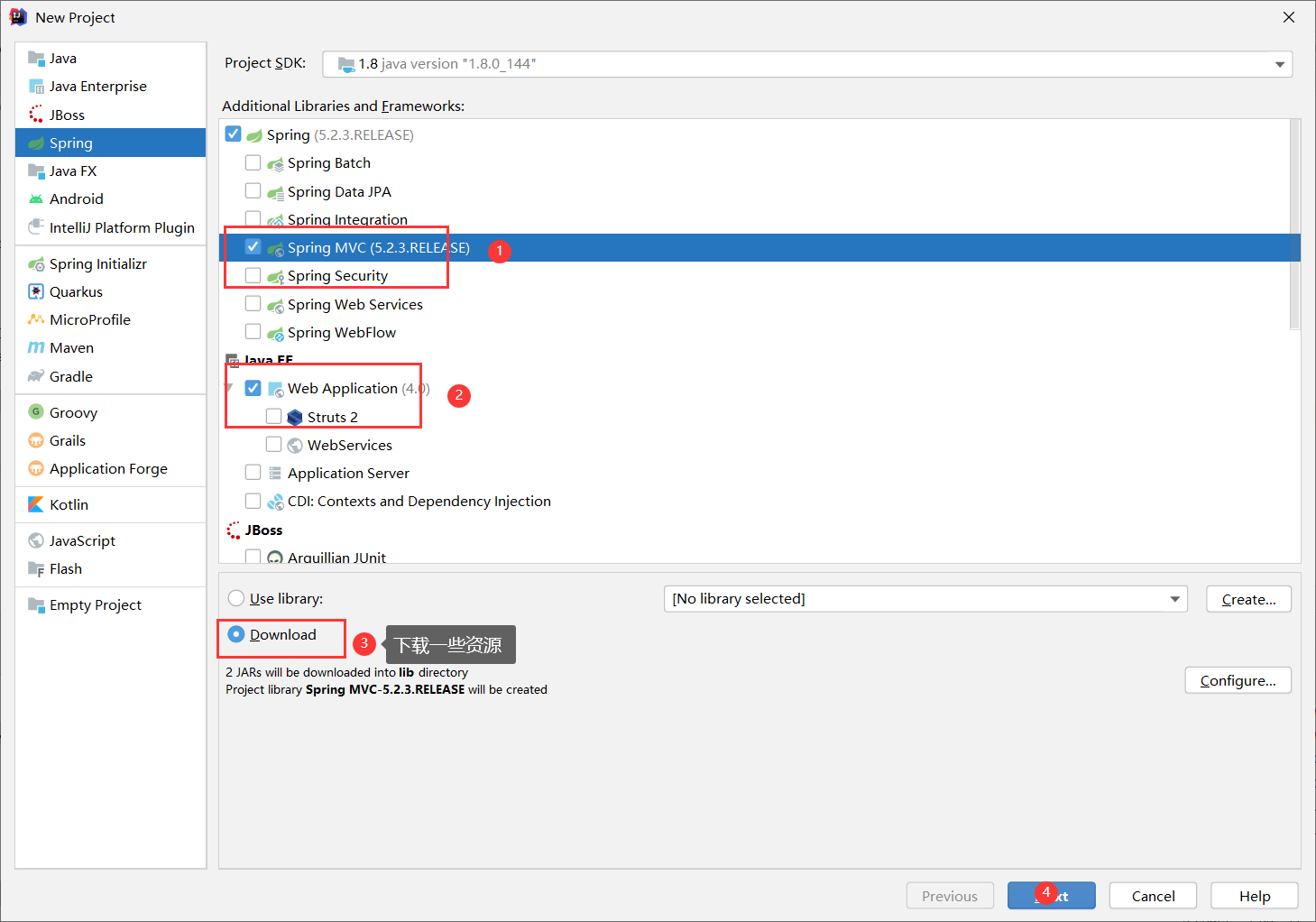This screenshot has width=1316, height=922.
Task: Toggle the Spring MVC checkbox
Action: point(253,247)
